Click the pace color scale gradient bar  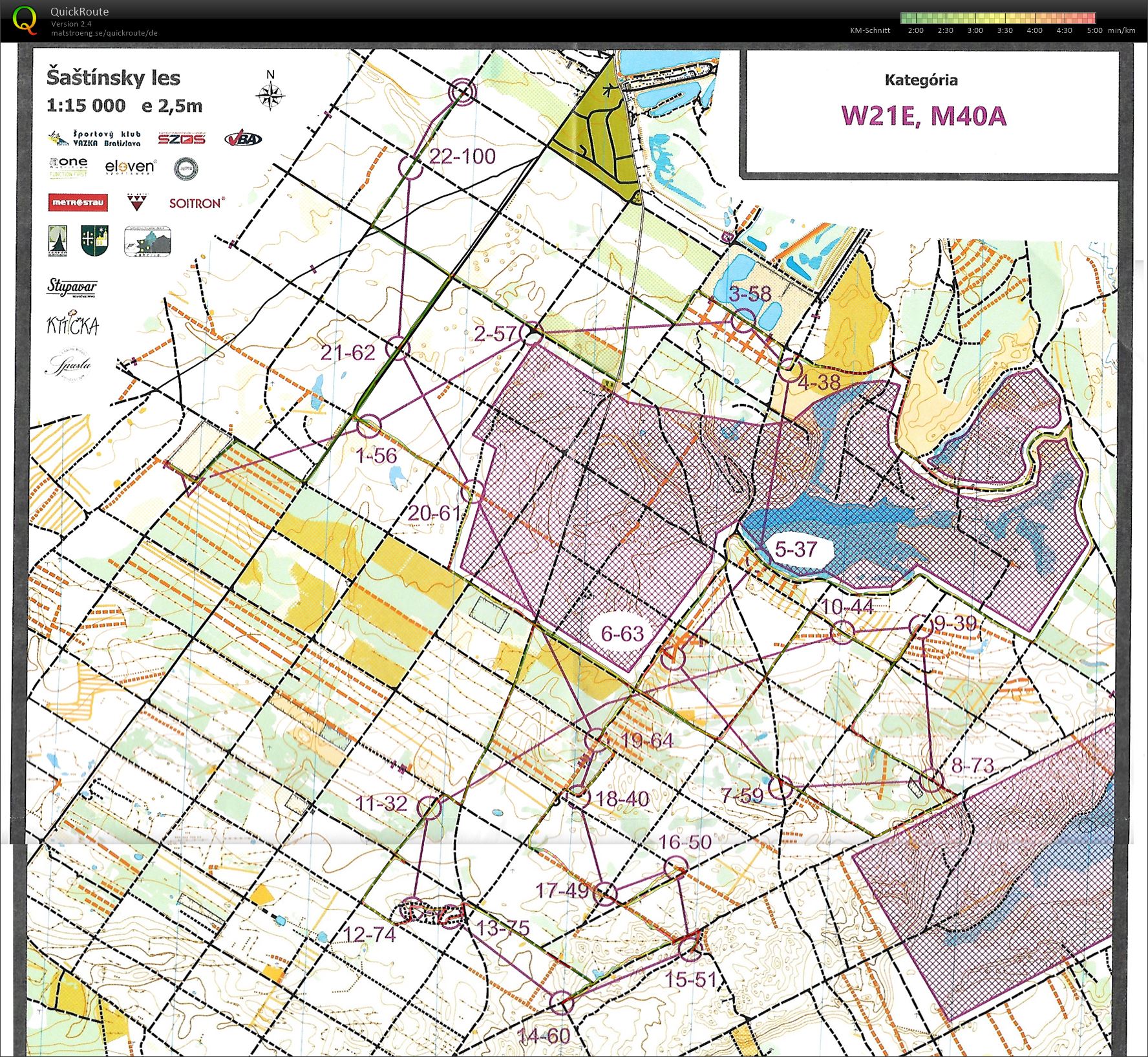[x=997, y=18]
